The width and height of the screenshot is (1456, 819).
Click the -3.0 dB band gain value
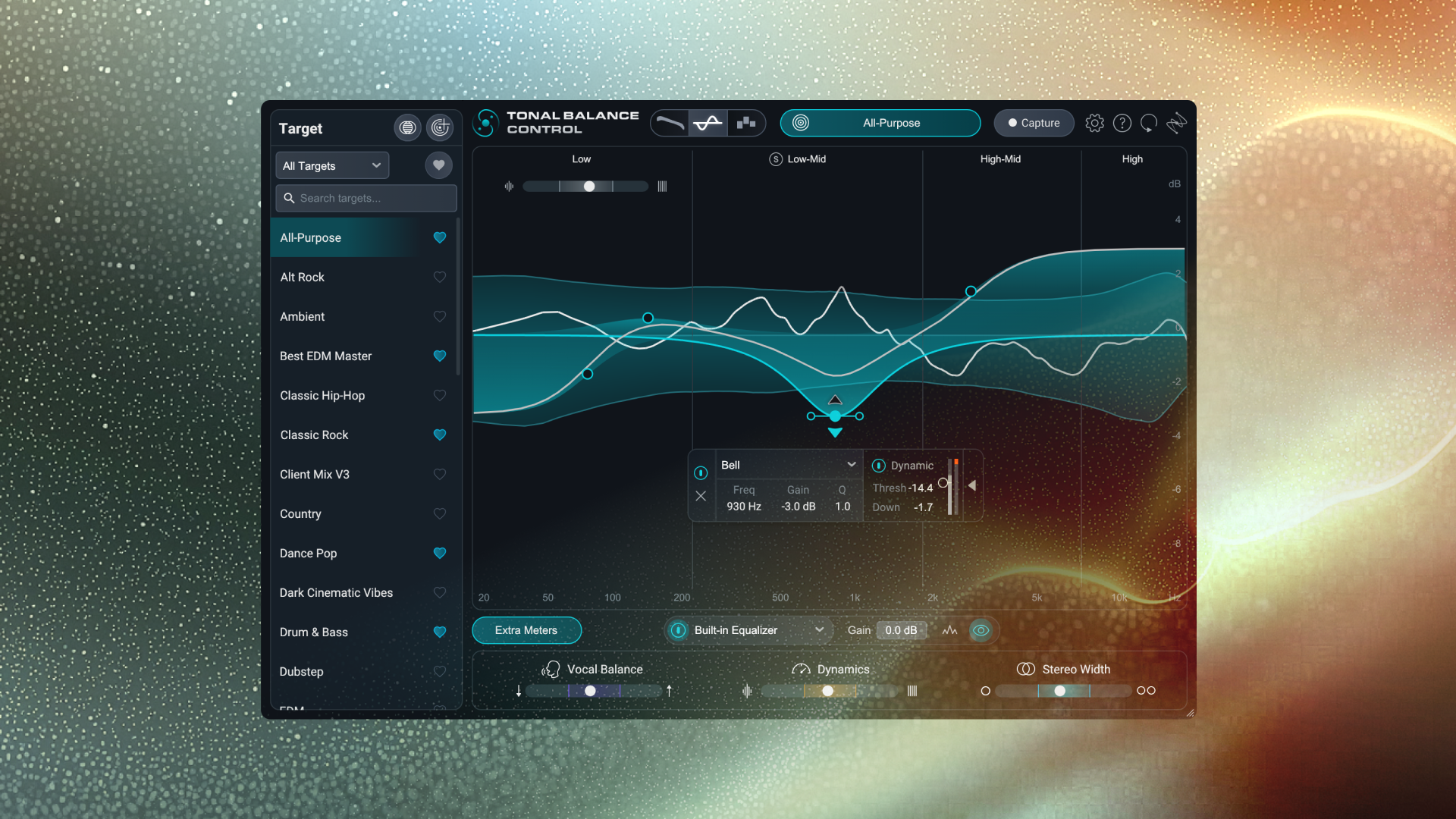click(x=799, y=507)
